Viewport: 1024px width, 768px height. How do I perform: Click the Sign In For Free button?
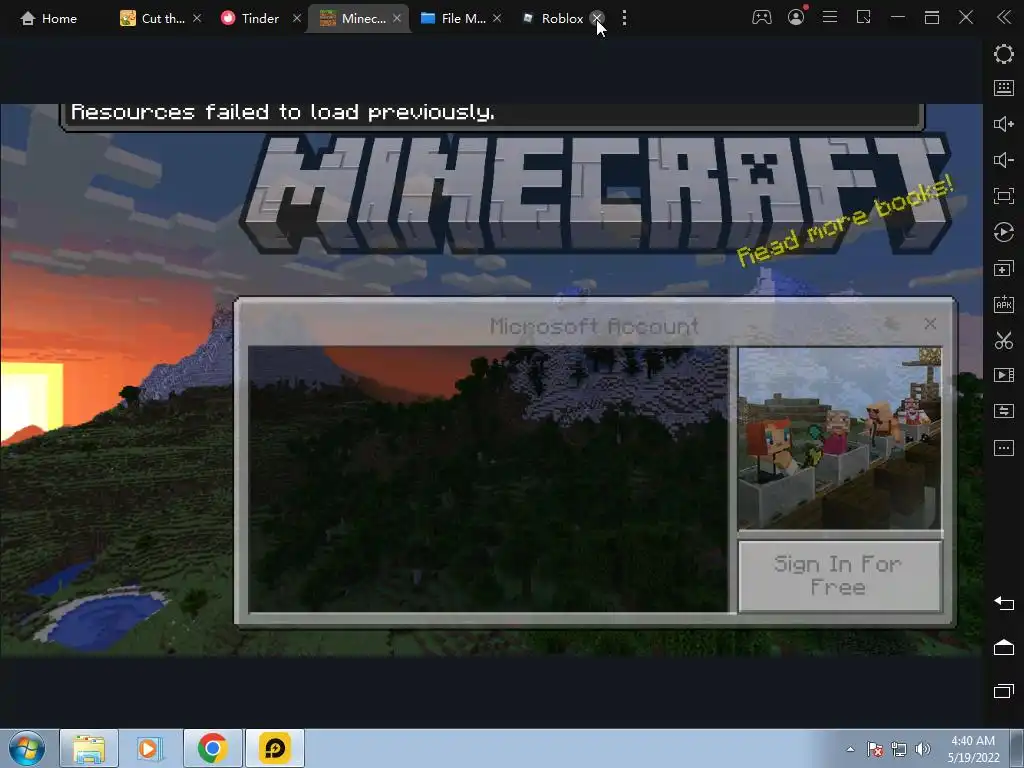pos(840,576)
